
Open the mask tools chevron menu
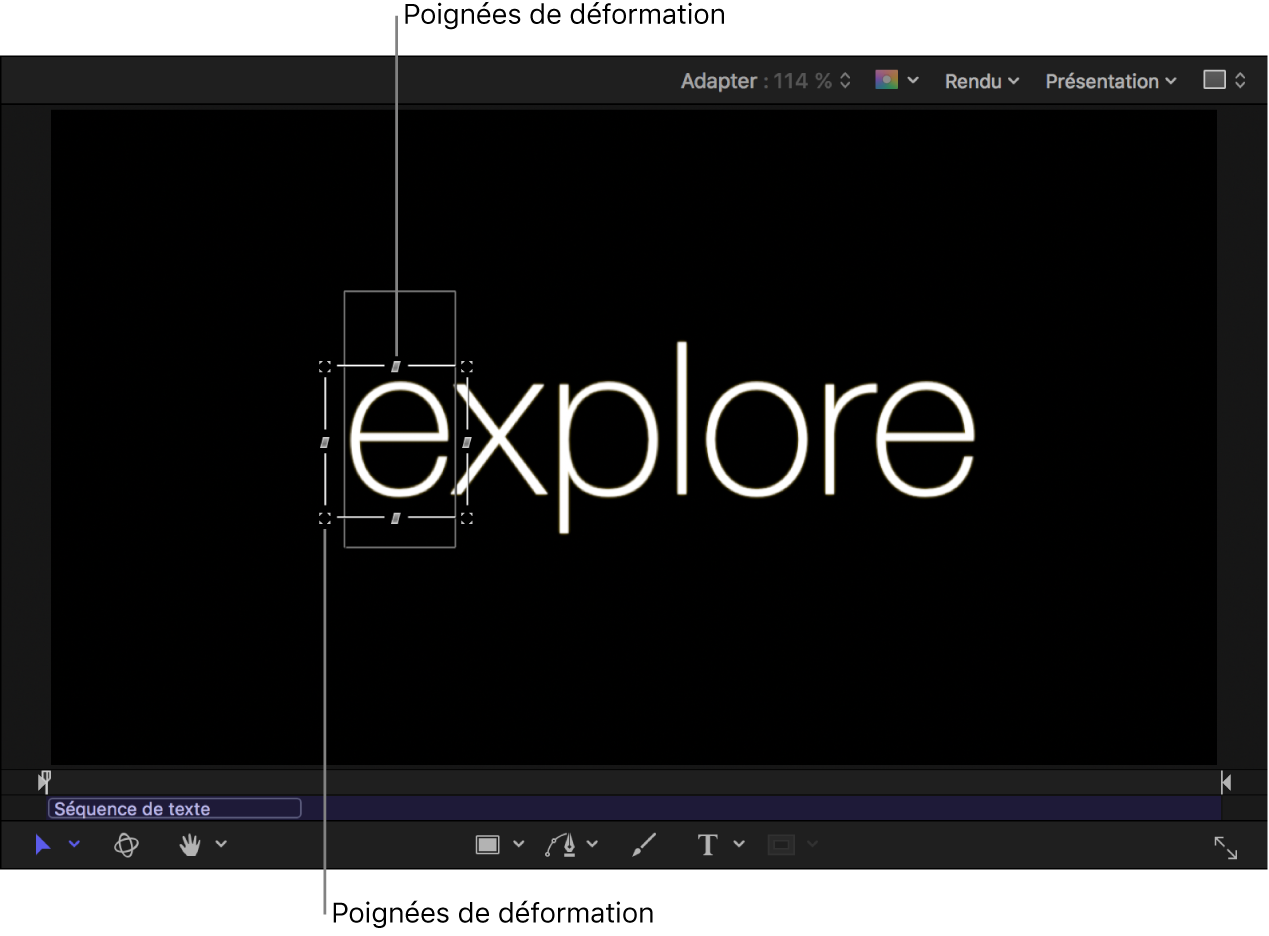point(812,844)
